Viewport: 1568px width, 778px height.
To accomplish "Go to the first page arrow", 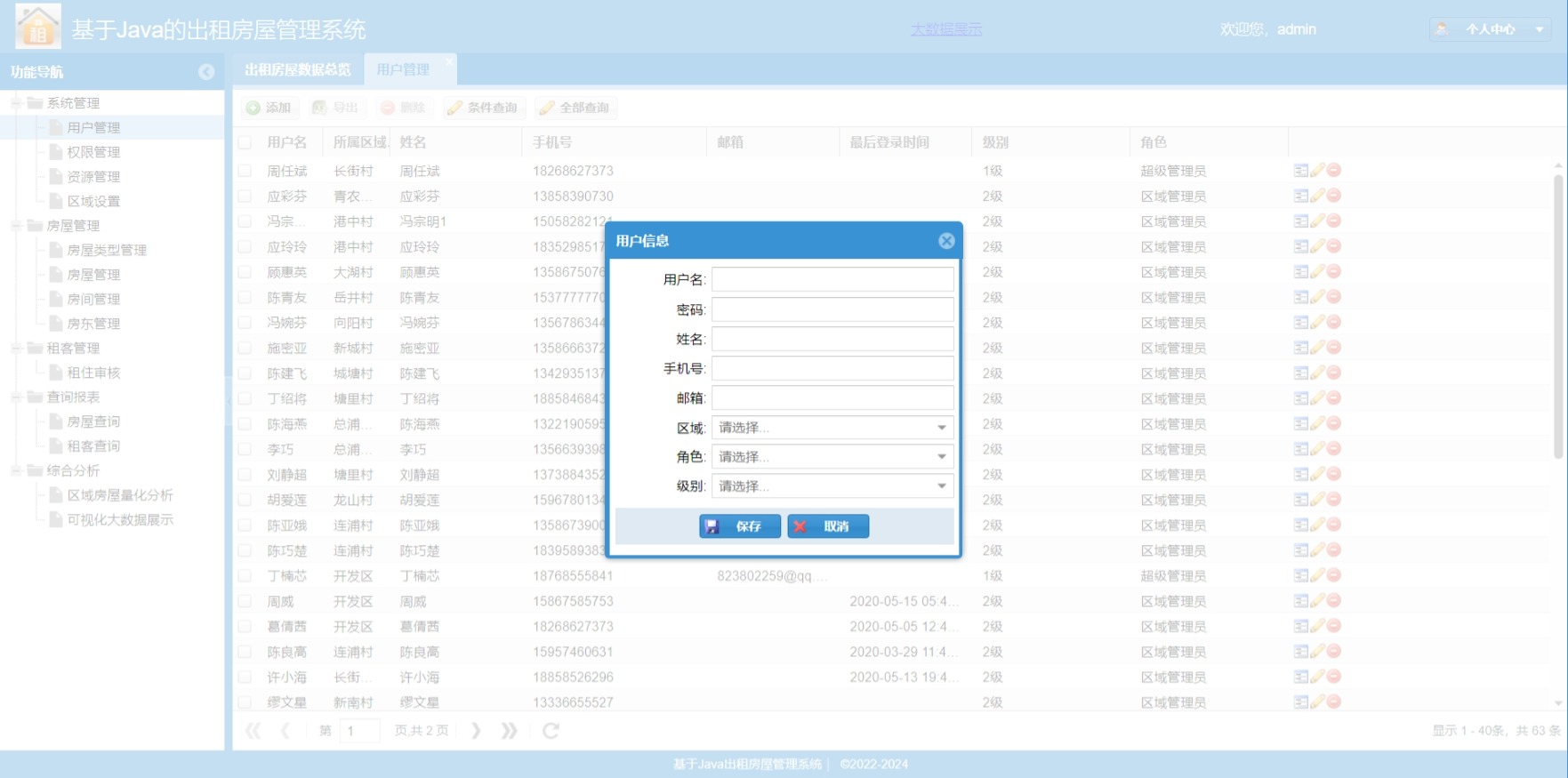I will tap(253, 731).
